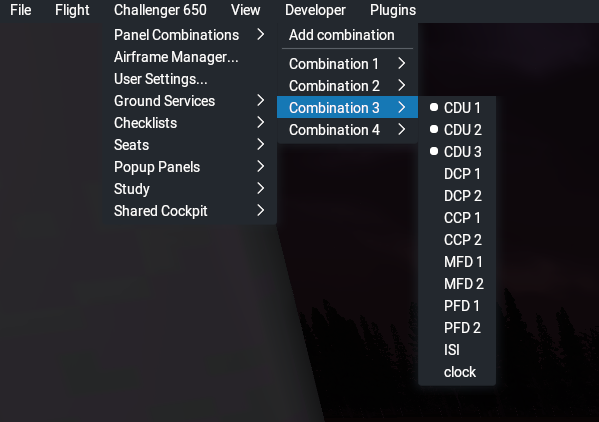Open the Checklists submenu
The height and width of the screenshot is (422, 599).
tap(190, 123)
